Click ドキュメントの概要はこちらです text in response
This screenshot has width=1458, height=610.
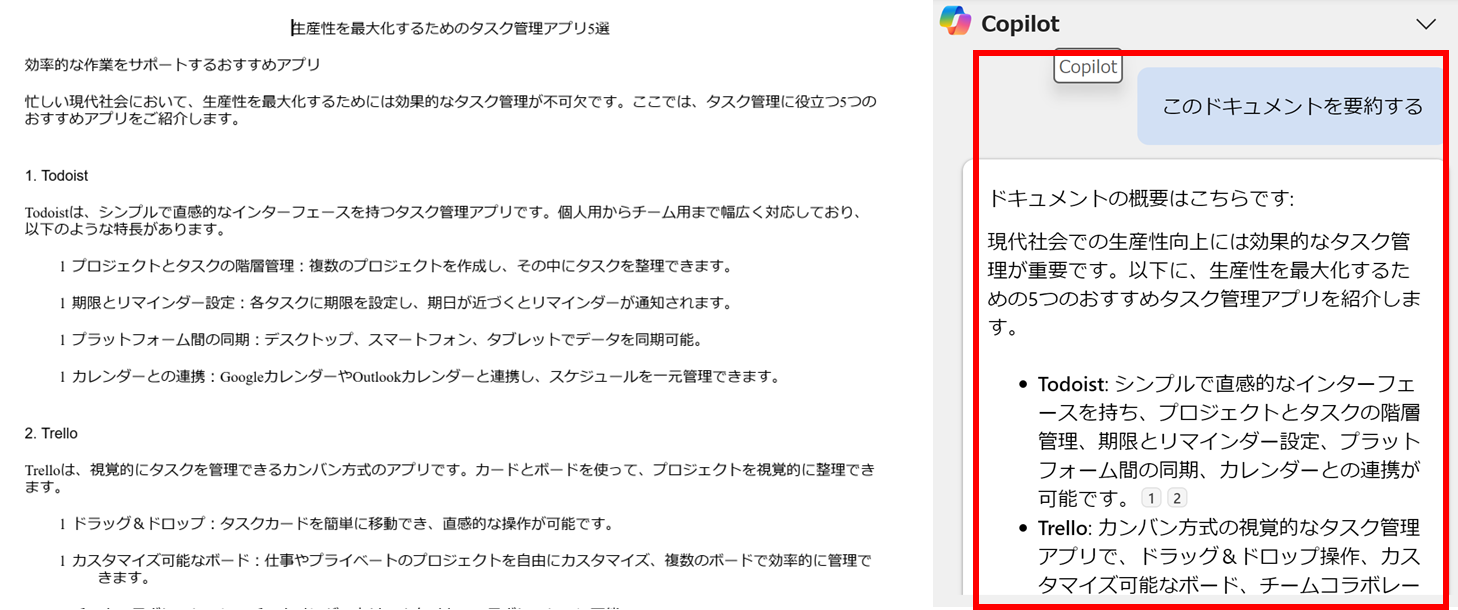point(1141,198)
